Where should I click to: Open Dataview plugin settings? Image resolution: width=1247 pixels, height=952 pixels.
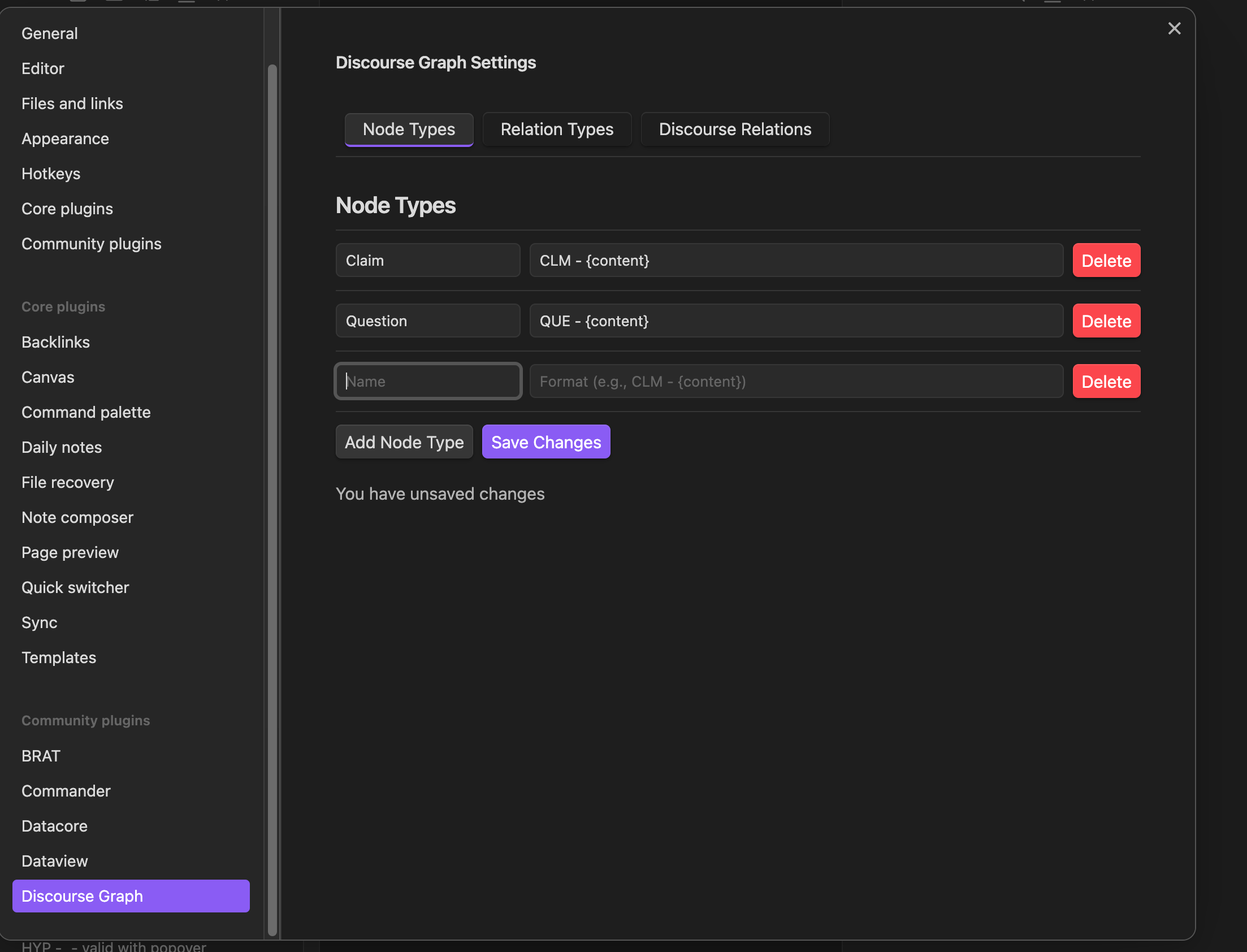click(x=54, y=861)
